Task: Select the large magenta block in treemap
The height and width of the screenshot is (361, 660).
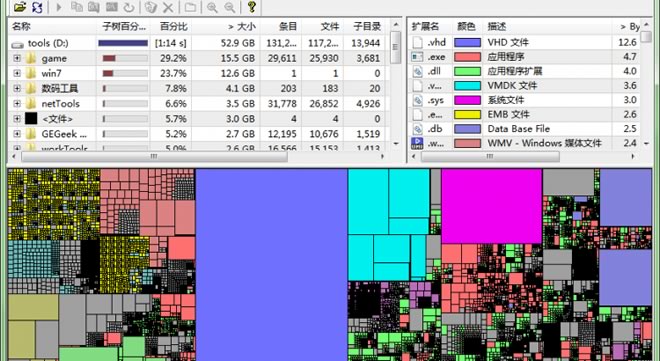Action: tap(492, 206)
